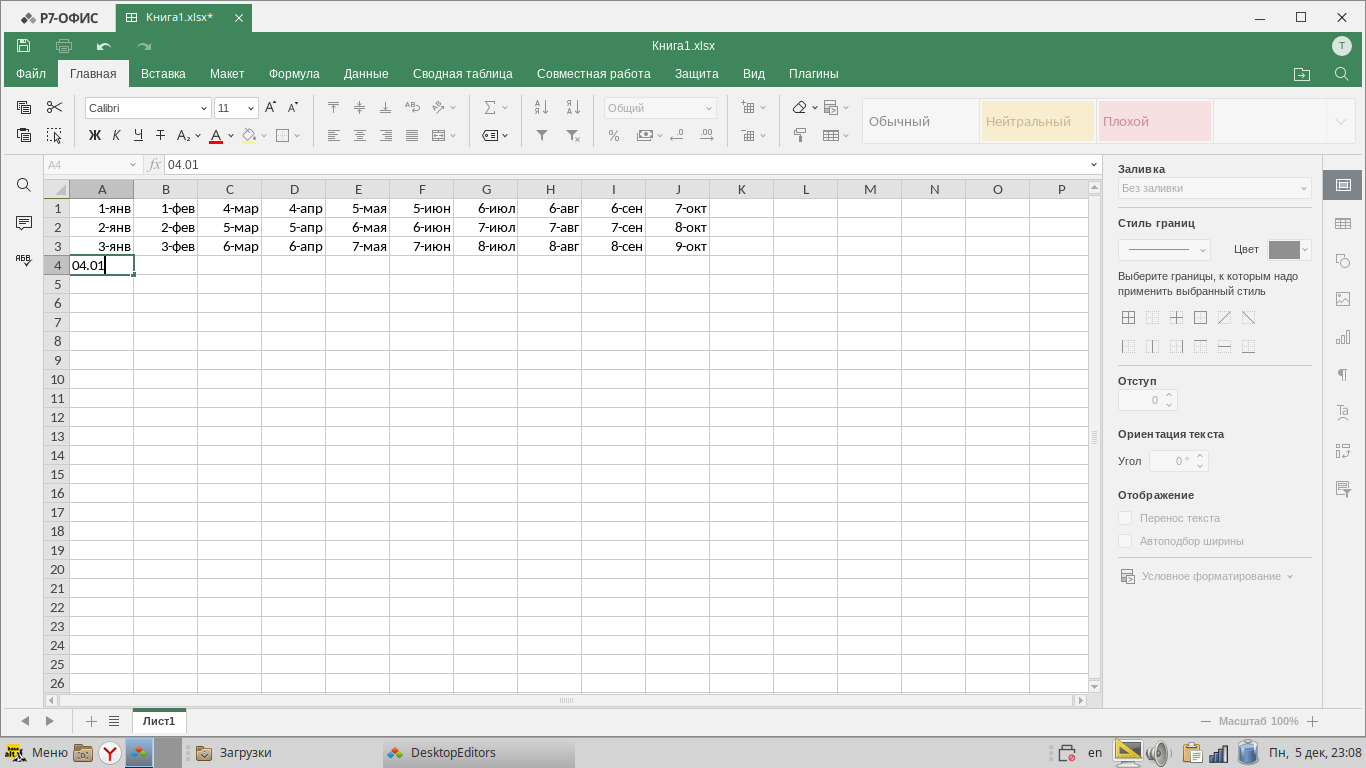This screenshot has width=1366, height=768.
Task: Click the Cut scissors icon
Action: 54,107
